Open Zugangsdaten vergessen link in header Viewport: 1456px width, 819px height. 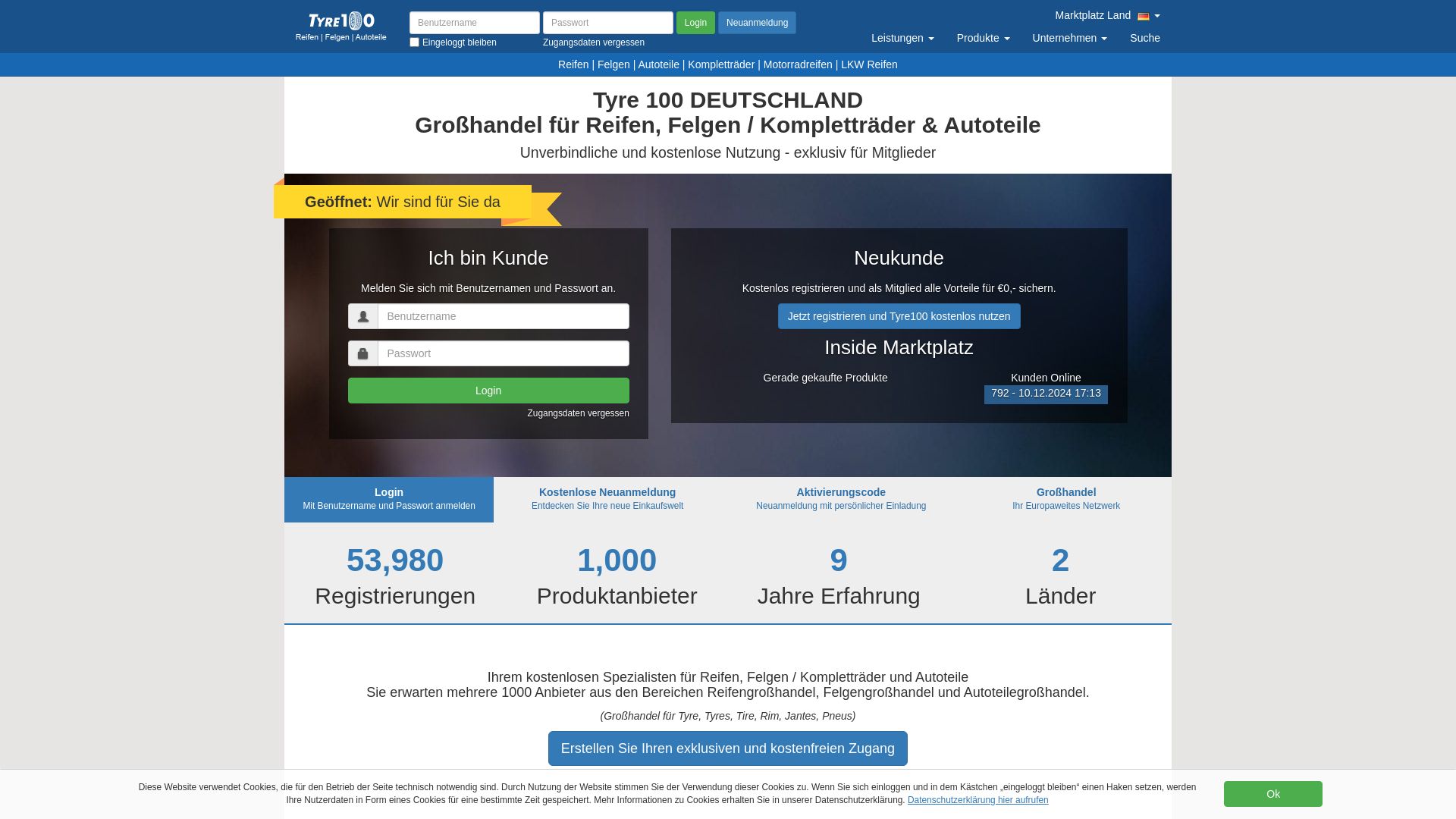[x=594, y=42]
